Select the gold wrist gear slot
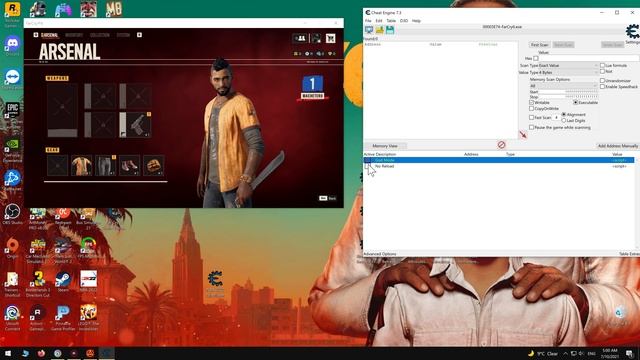Viewport: 640px width, 360px height. coord(154,165)
